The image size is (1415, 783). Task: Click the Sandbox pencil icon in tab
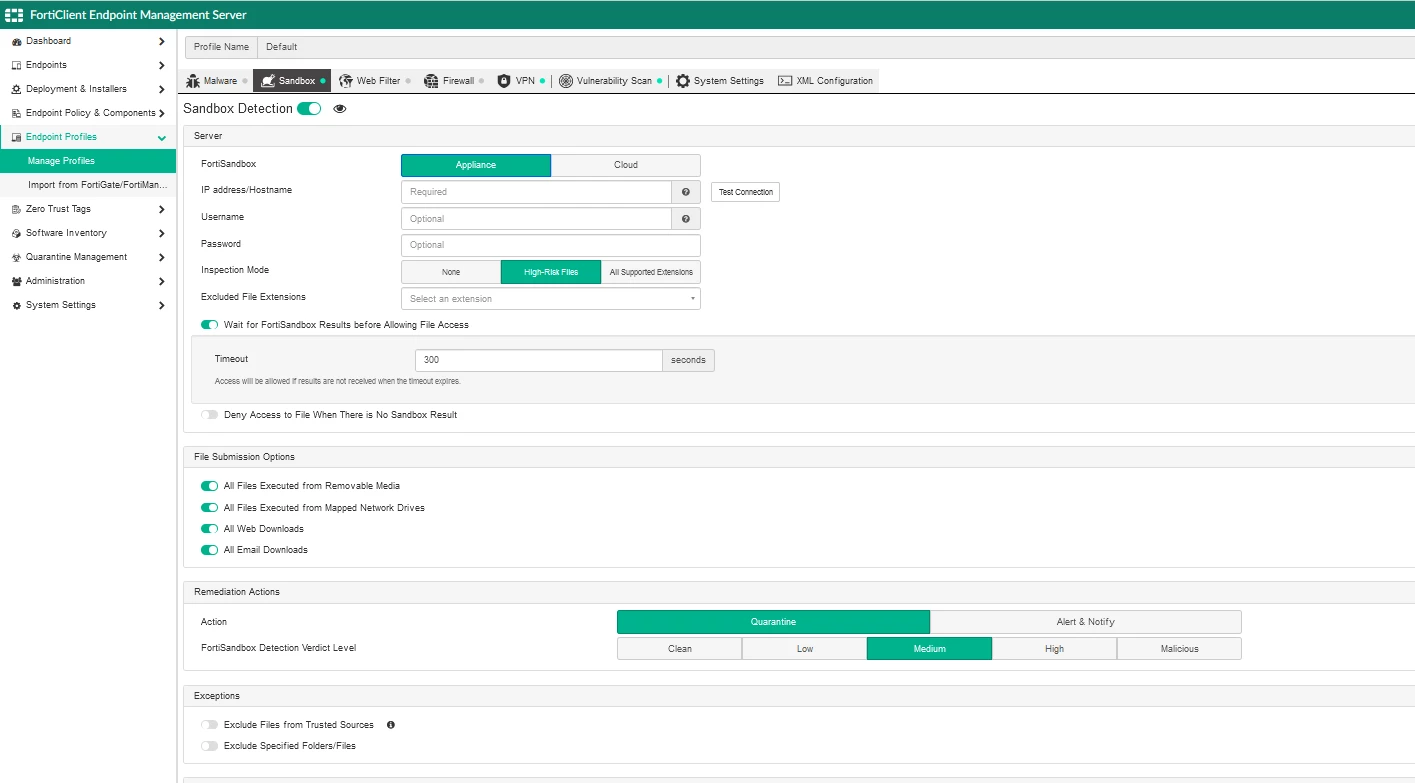pos(267,81)
